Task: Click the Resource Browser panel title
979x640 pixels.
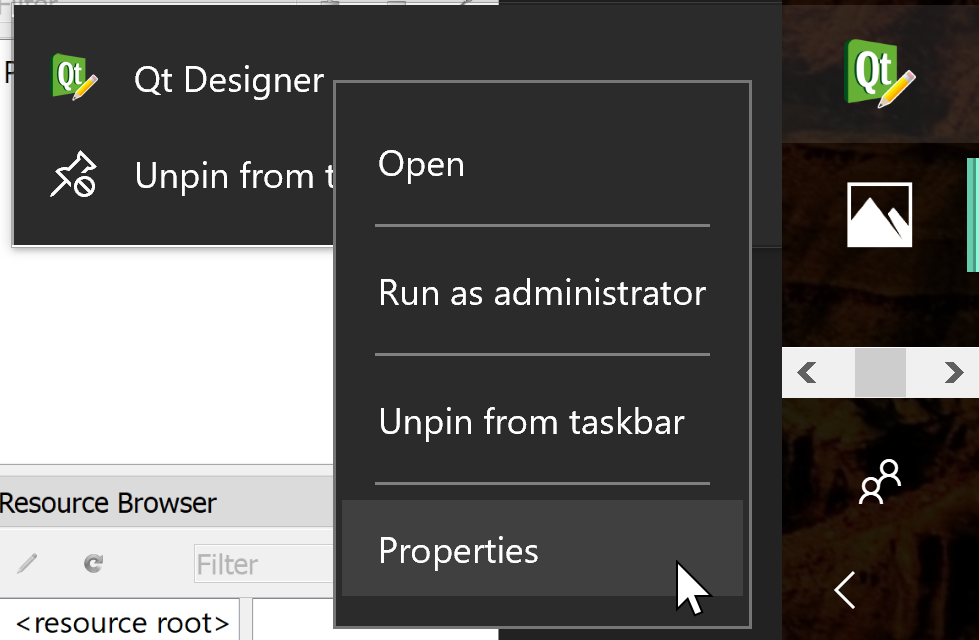Action: pyautogui.click(x=107, y=503)
